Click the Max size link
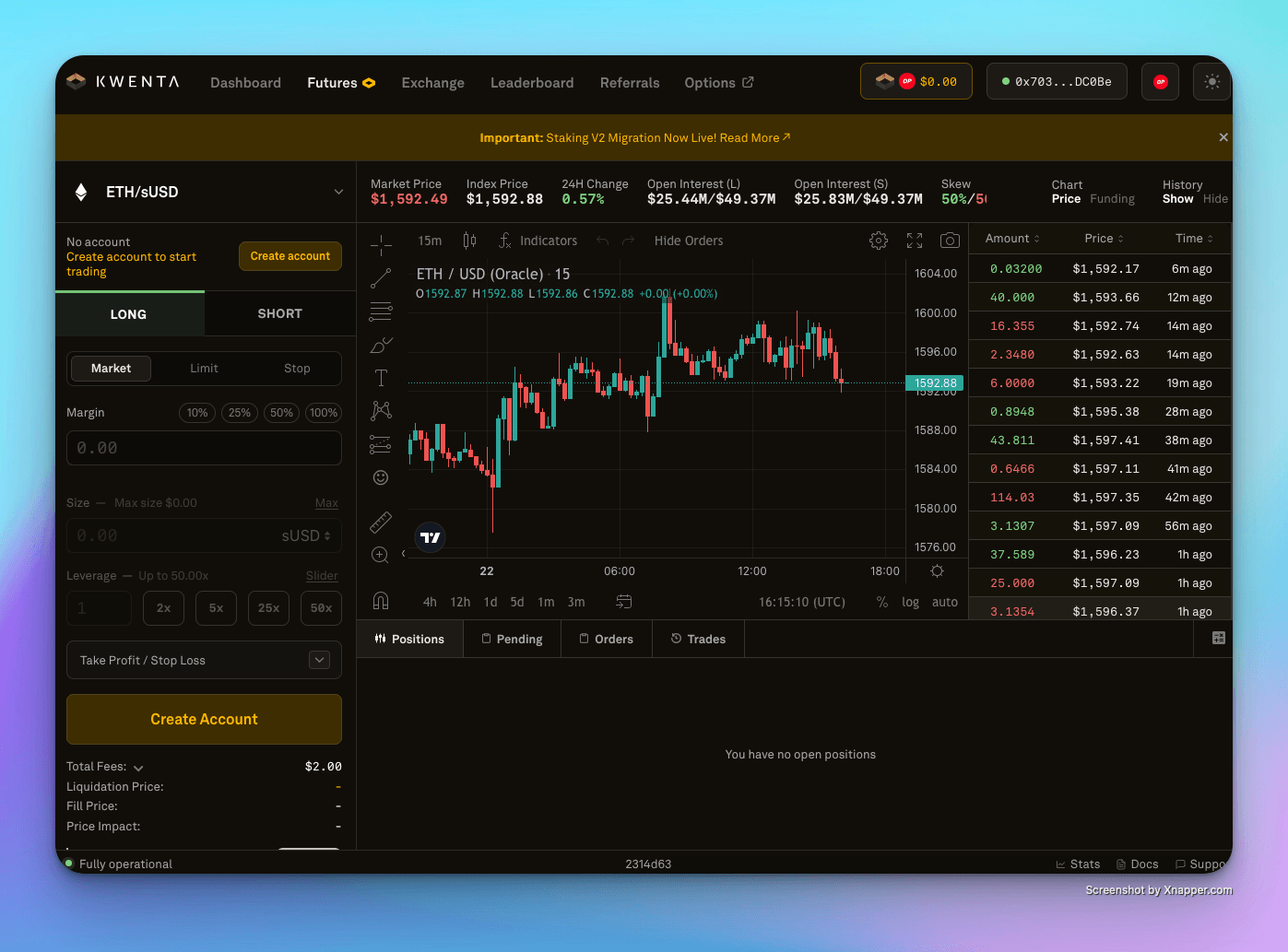Screen dimensions: 1288x952 pyautogui.click(x=326, y=503)
